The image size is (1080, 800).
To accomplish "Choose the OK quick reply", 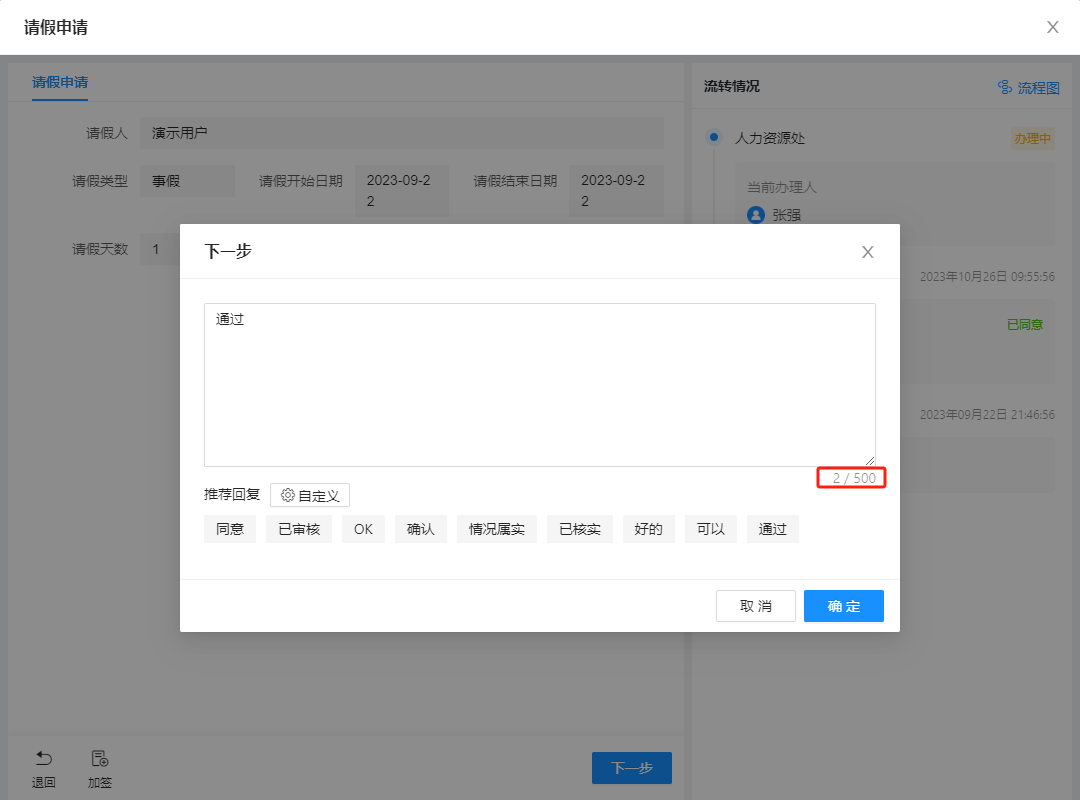I will (363, 529).
